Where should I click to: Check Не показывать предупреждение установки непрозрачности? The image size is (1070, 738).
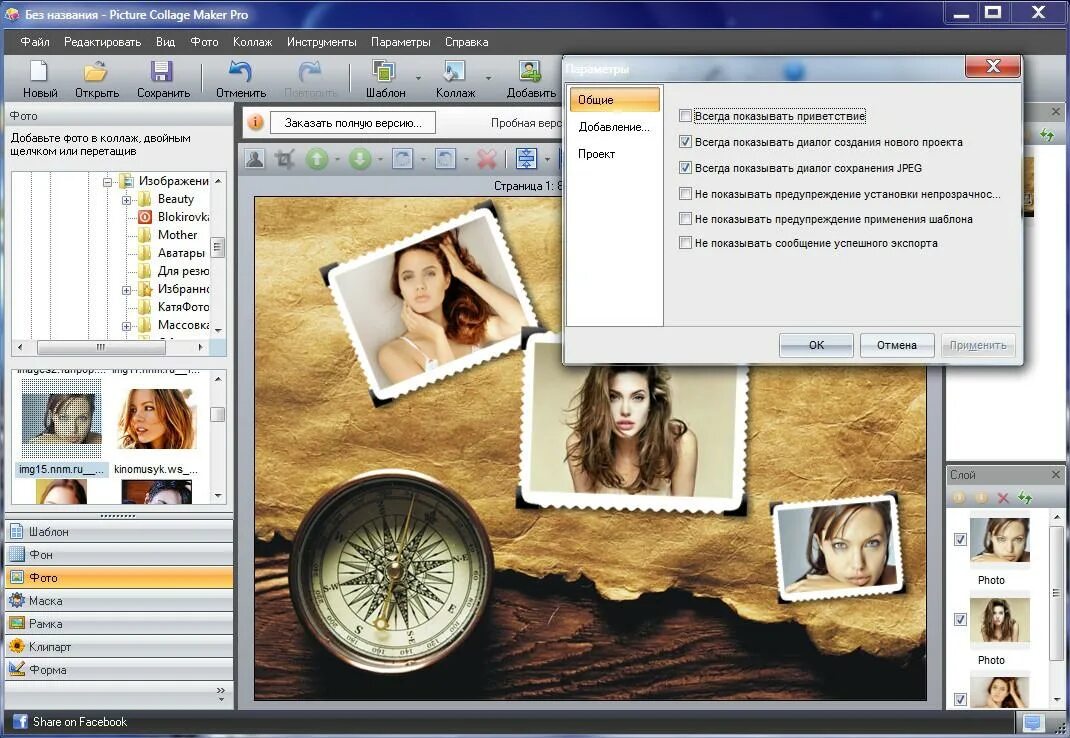685,194
